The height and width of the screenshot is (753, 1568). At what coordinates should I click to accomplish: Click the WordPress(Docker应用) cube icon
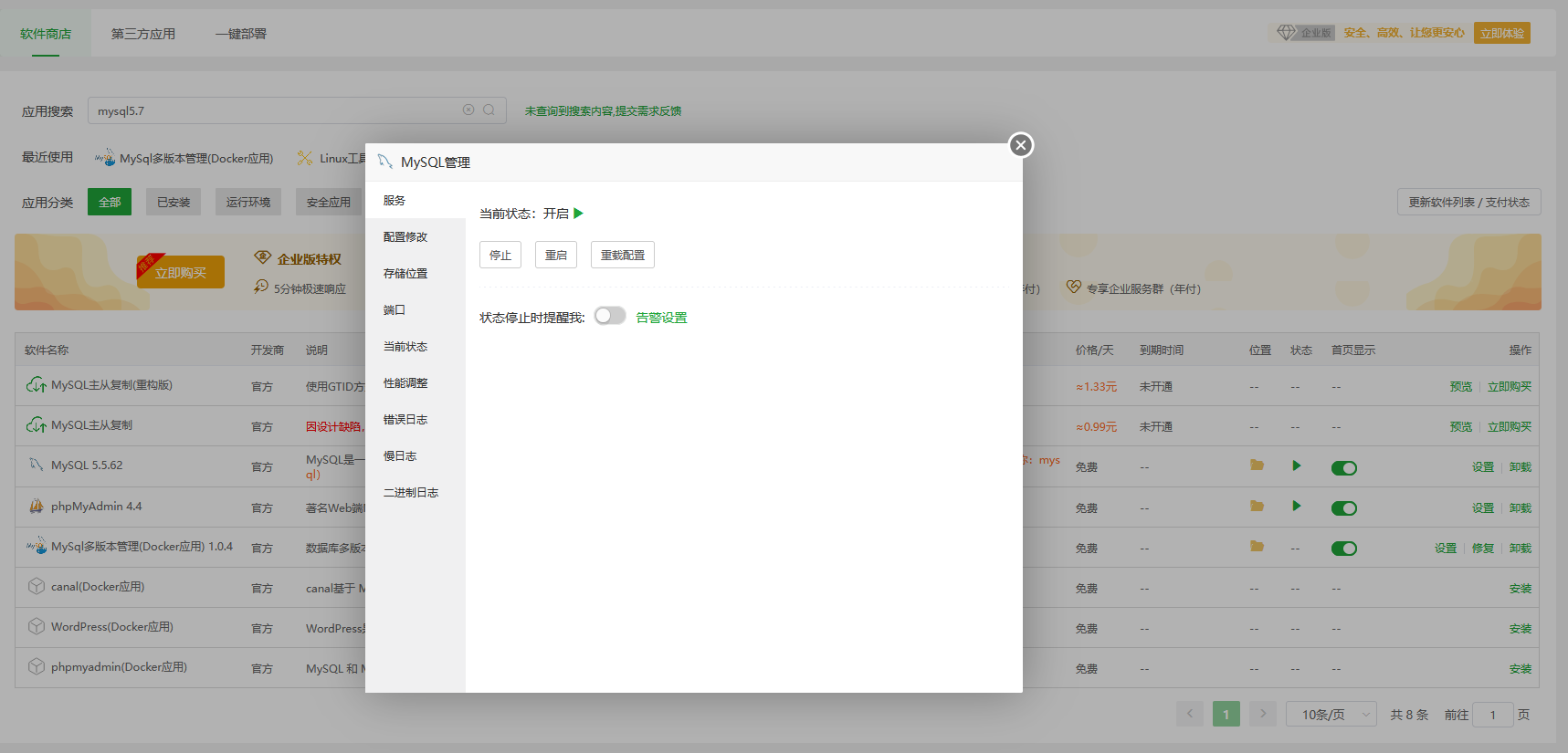coord(37,626)
